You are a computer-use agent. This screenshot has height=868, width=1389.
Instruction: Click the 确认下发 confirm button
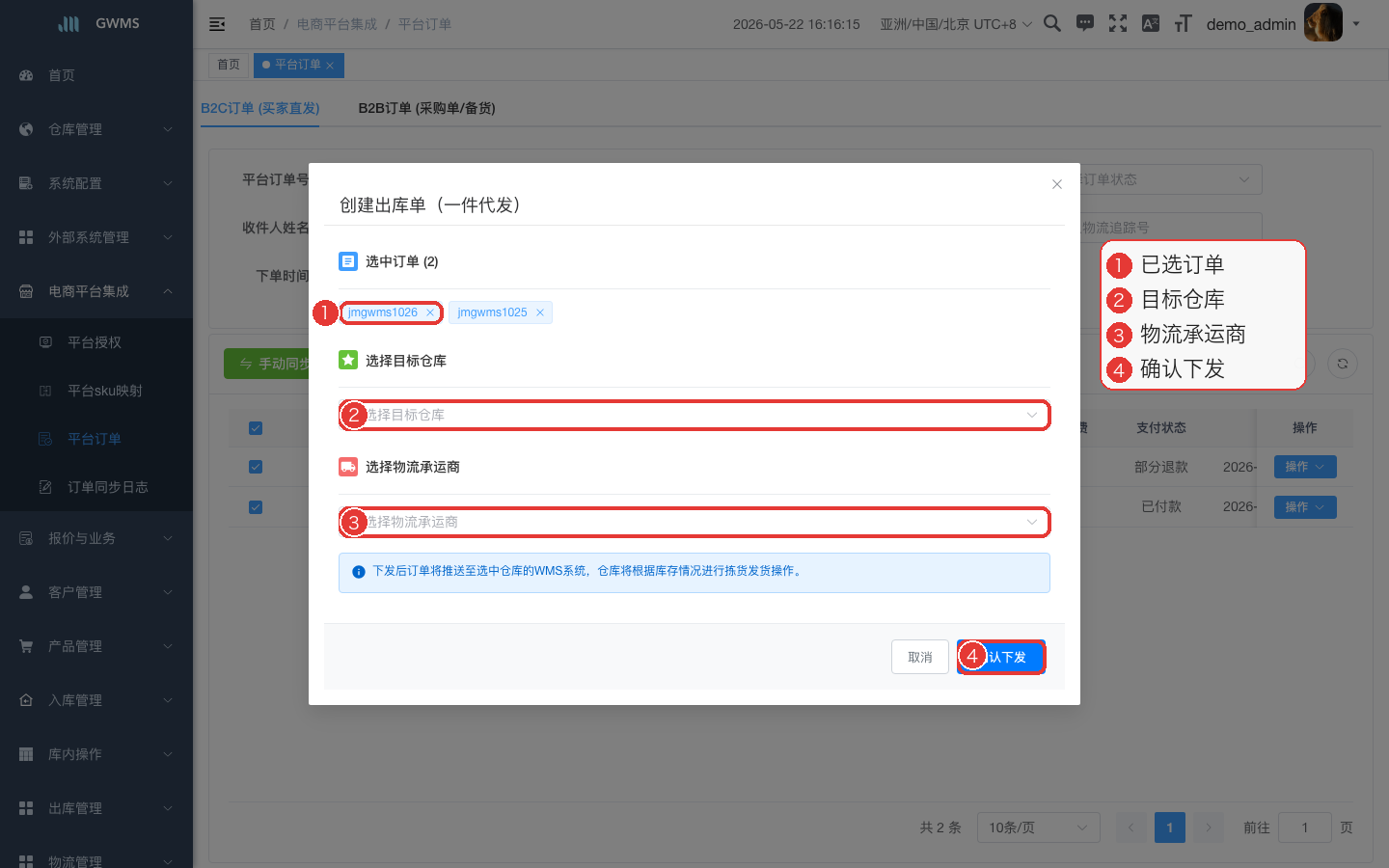tap(1001, 657)
